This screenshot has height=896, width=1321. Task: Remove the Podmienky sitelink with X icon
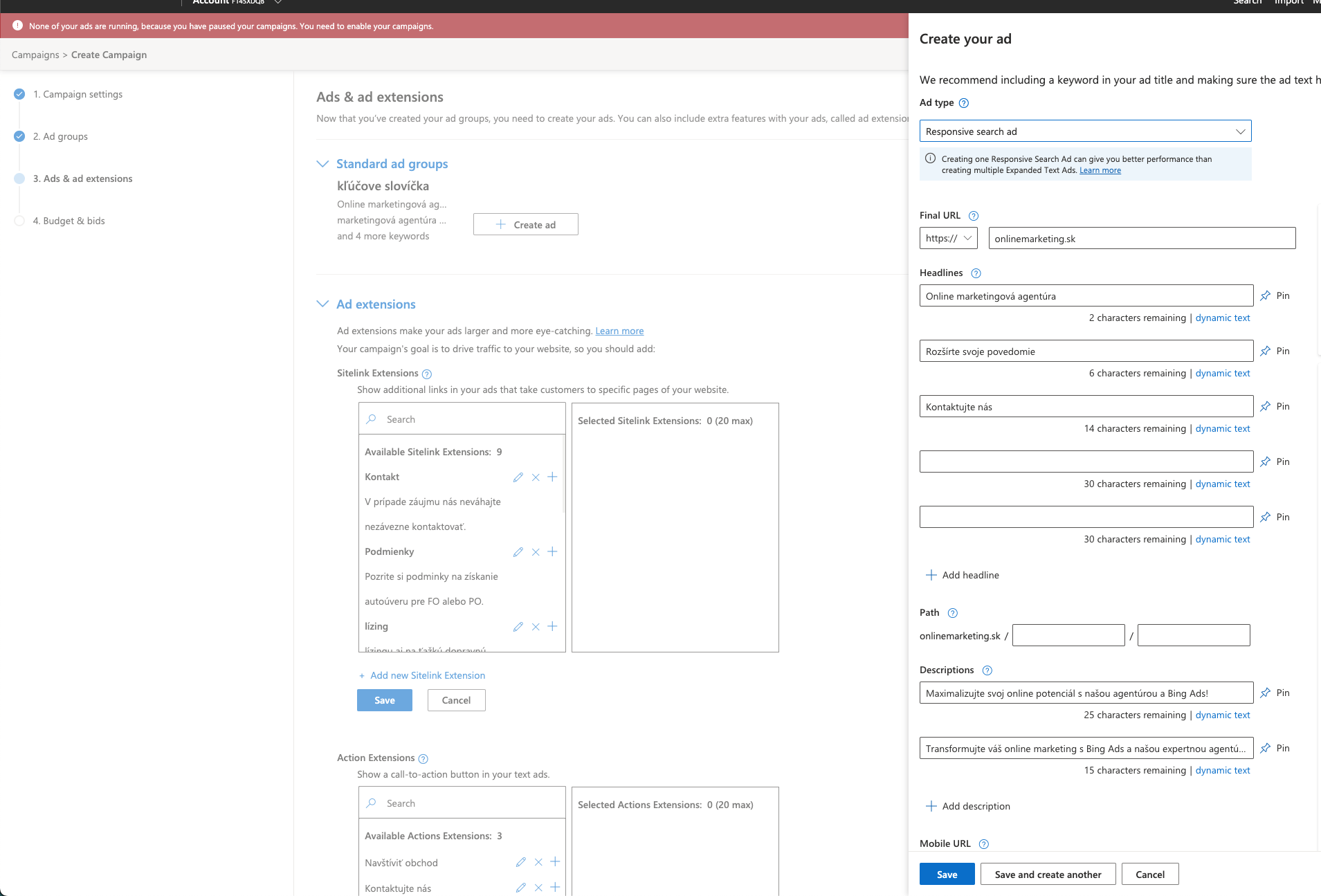(536, 552)
